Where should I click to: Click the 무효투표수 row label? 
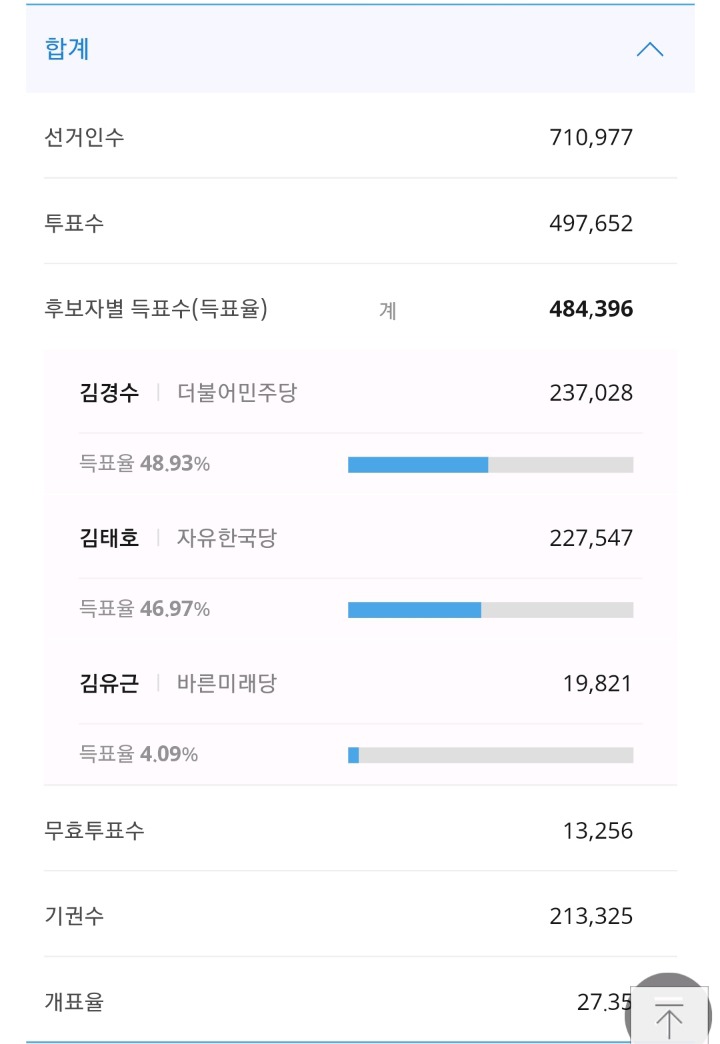point(94,829)
